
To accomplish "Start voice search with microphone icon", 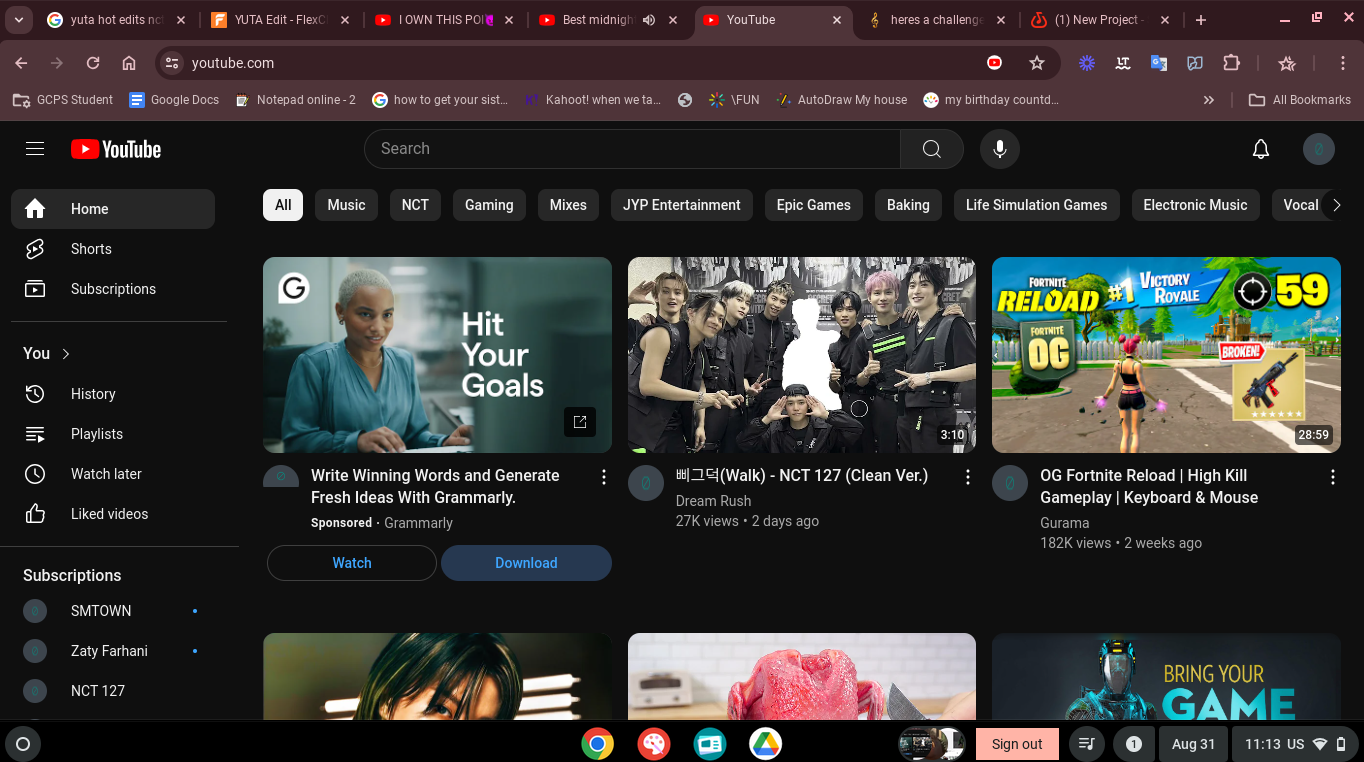I will pyautogui.click(x=999, y=149).
